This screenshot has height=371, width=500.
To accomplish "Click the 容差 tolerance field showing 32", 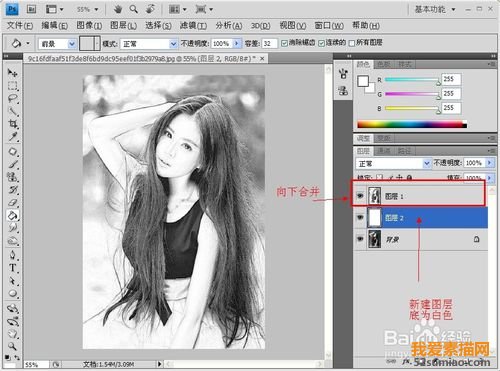I will point(269,44).
